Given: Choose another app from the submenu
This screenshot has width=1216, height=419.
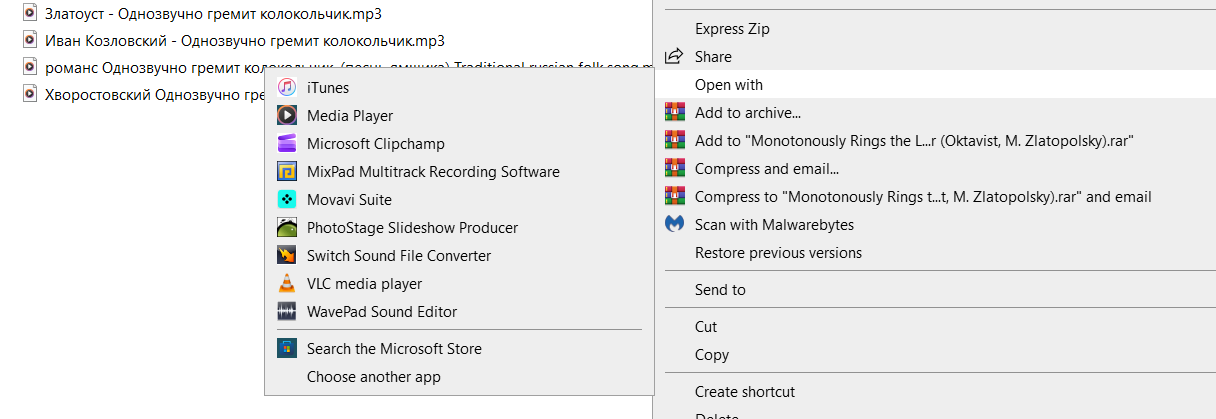Looking at the screenshot, I should pyautogui.click(x=373, y=377).
